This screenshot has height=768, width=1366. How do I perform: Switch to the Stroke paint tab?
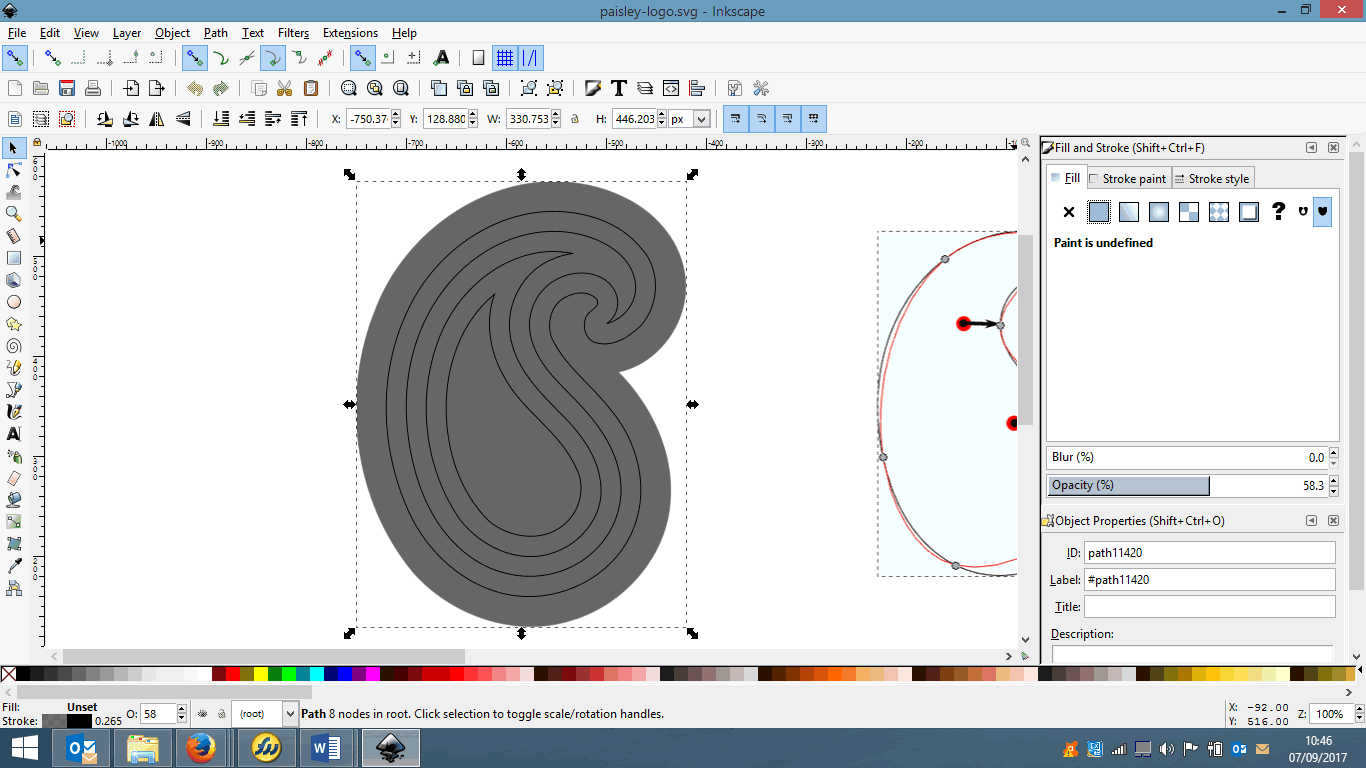point(1128,179)
